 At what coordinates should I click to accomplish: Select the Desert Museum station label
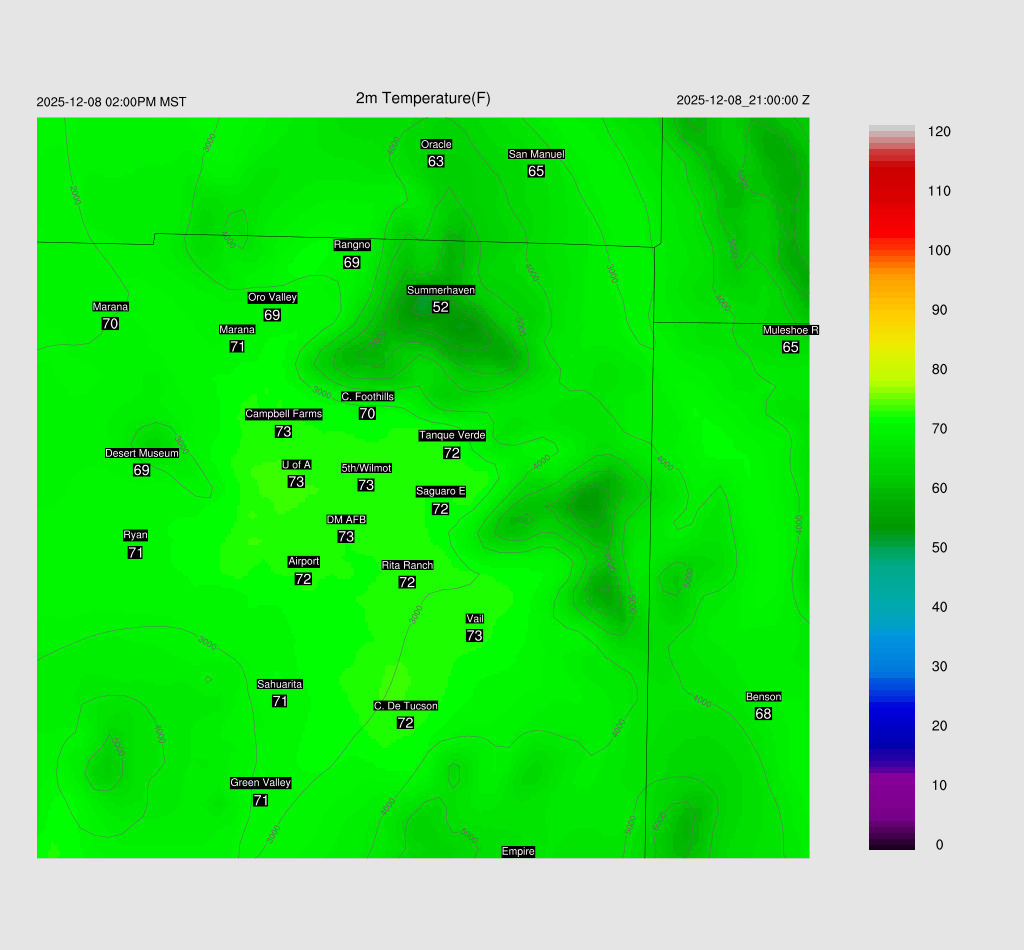(x=142, y=453)
